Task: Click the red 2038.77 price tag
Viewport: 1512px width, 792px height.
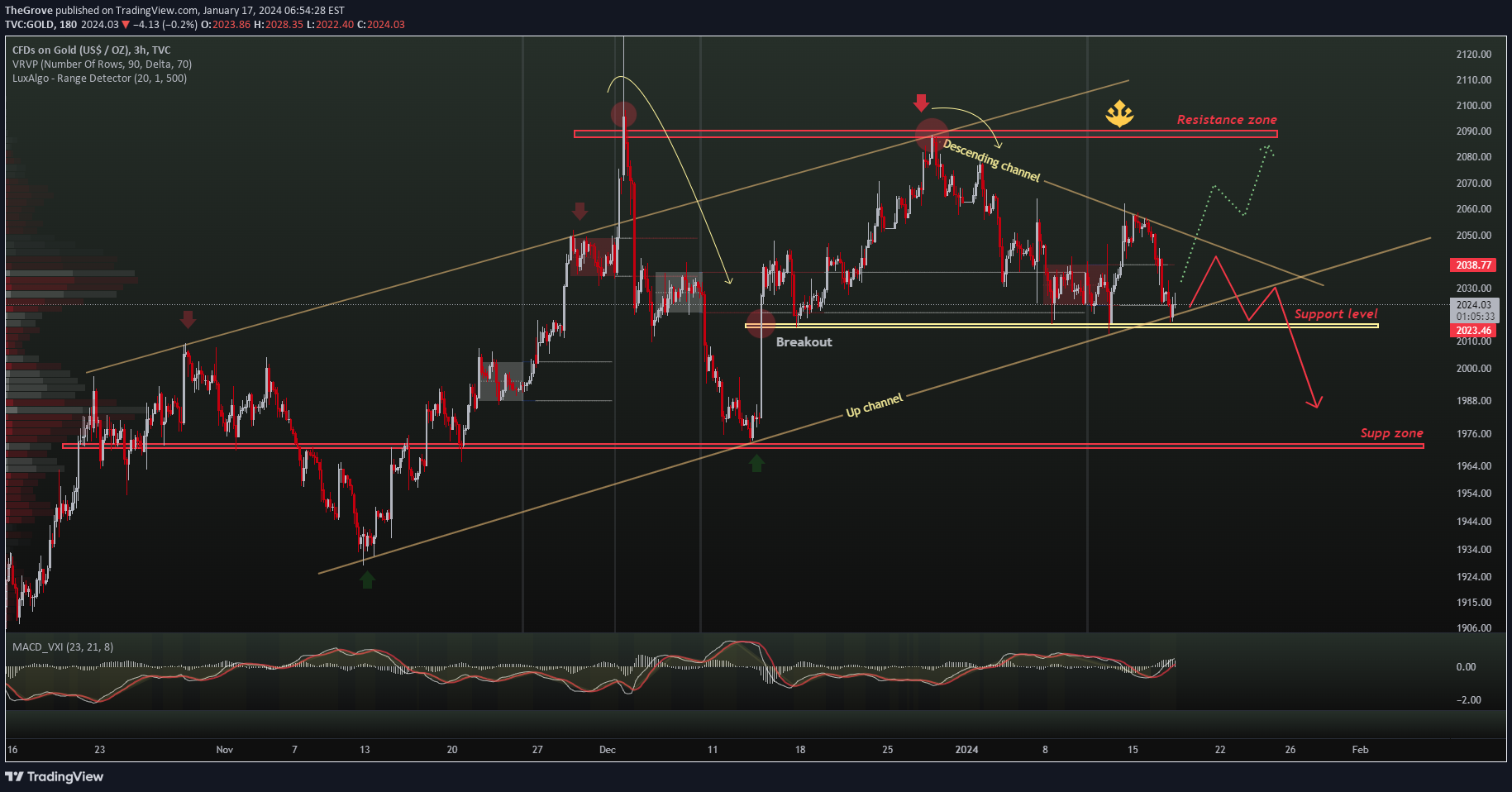Action: [1474, 265]
